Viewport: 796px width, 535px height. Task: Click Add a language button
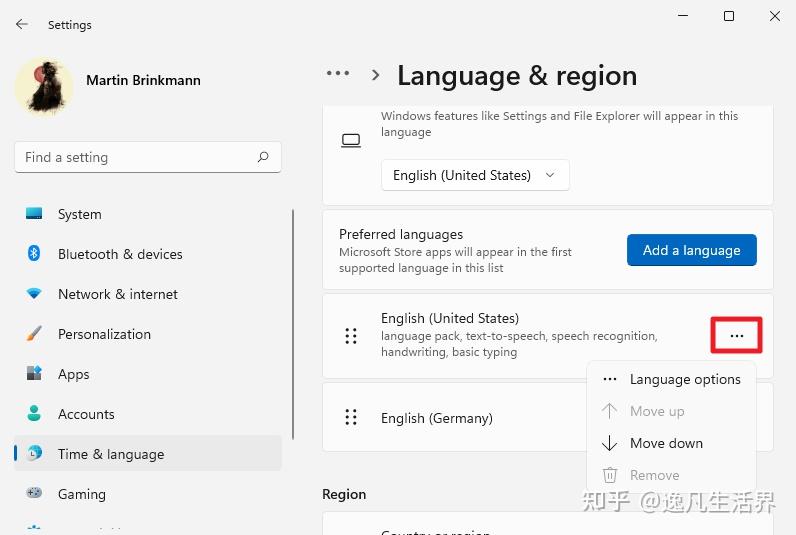(691, 250)
